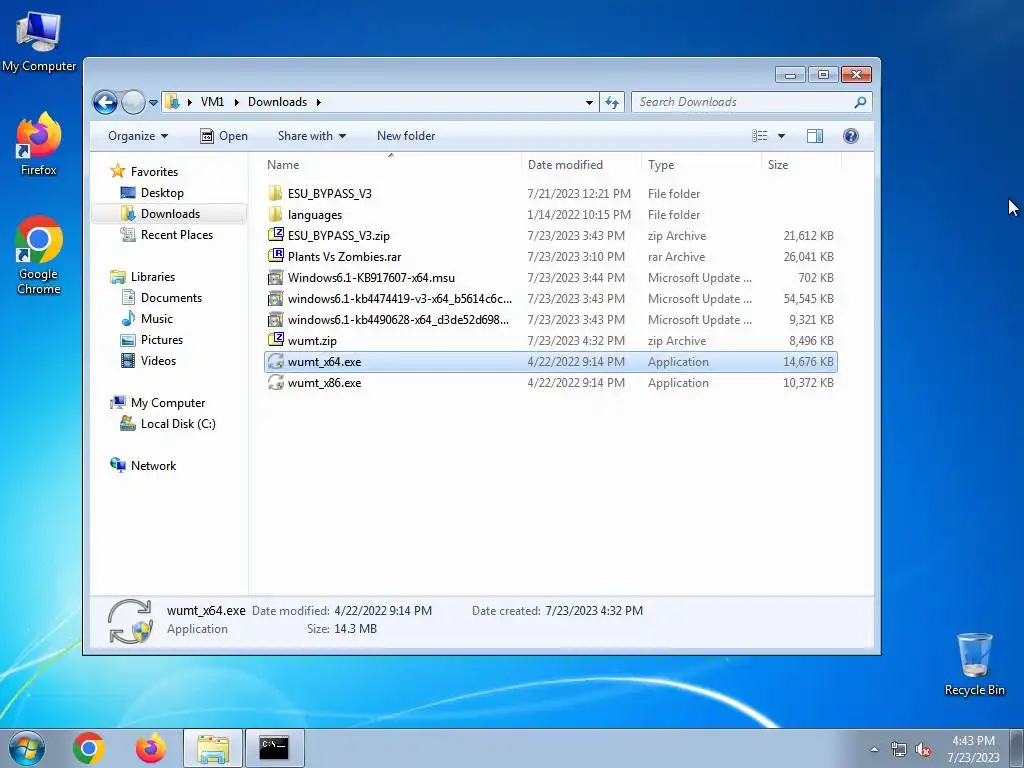
Task: Select the ESU_BYPASS_V3 folder icon
Action: click(x=276, y=193)
